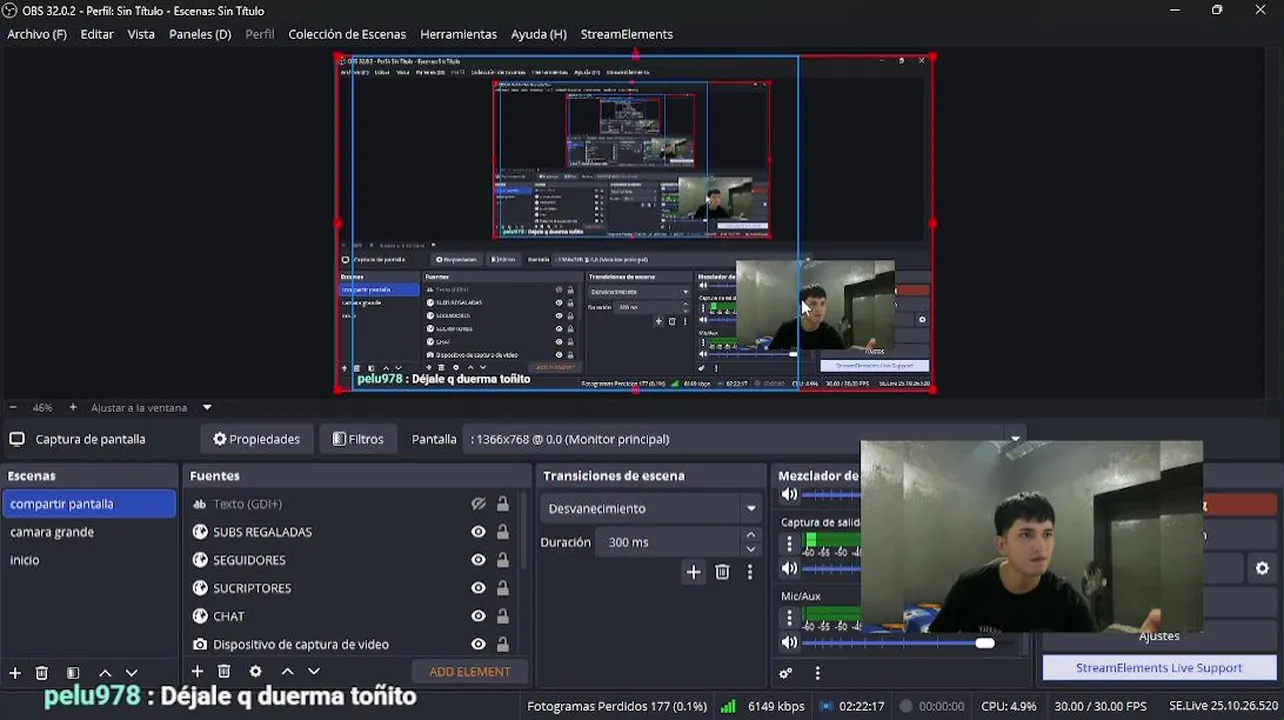The height and width of the screenshot is (720, 1284).
Task: Mute Mic/Aux with its speaker icon
Action: click(x=789, y=642)
